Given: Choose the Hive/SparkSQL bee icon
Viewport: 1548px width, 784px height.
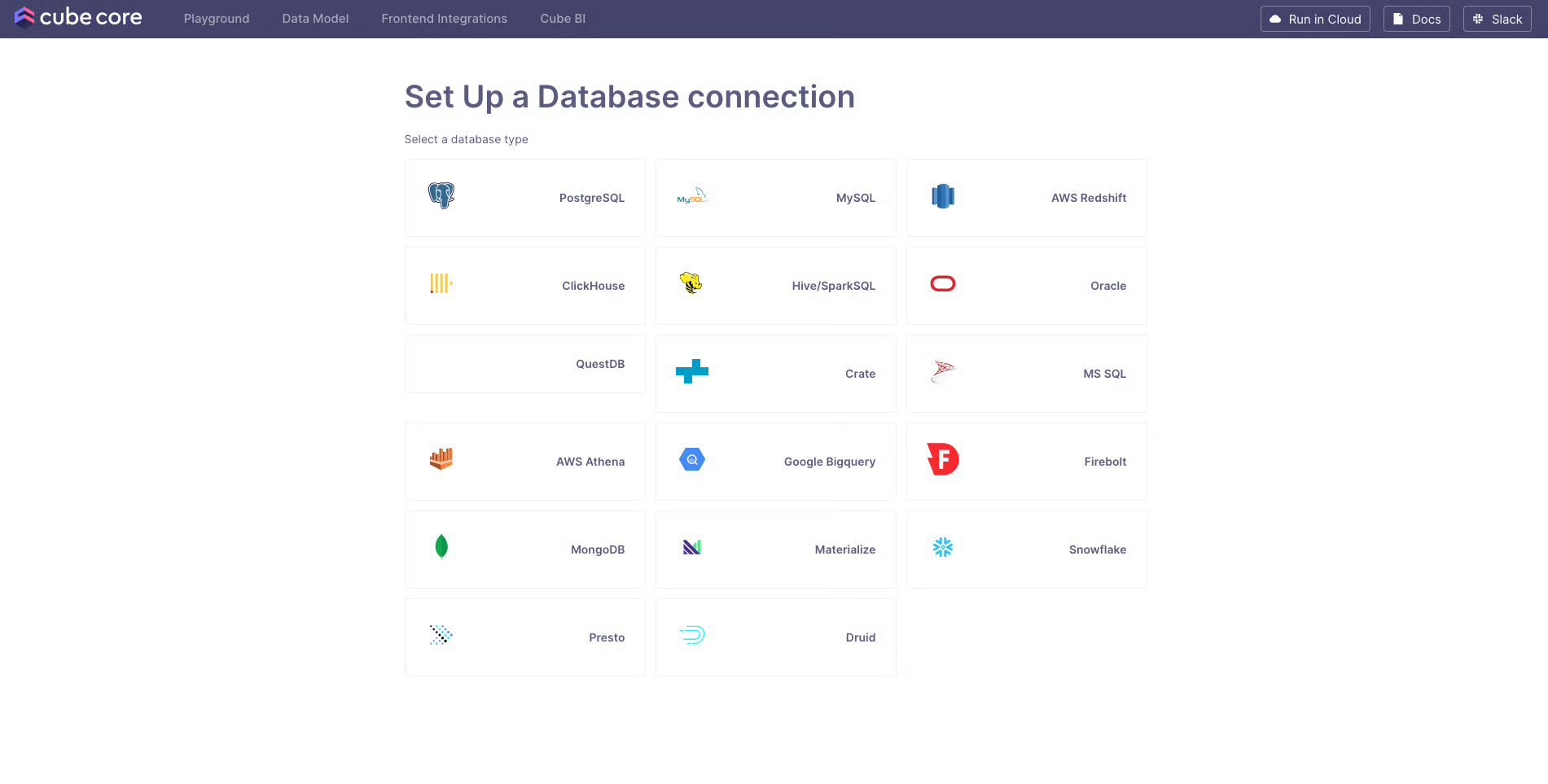Looking at the screenshot, I should point(691,283).
